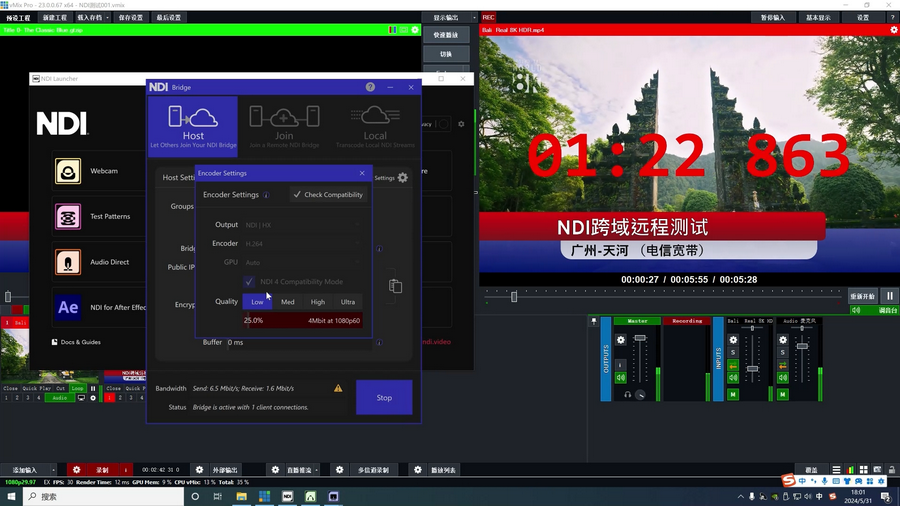Click the copy-to-clipboard icon in Bridge
Image resolution: width=900 pixels, height=506 pixels.
tap(395, 286)
